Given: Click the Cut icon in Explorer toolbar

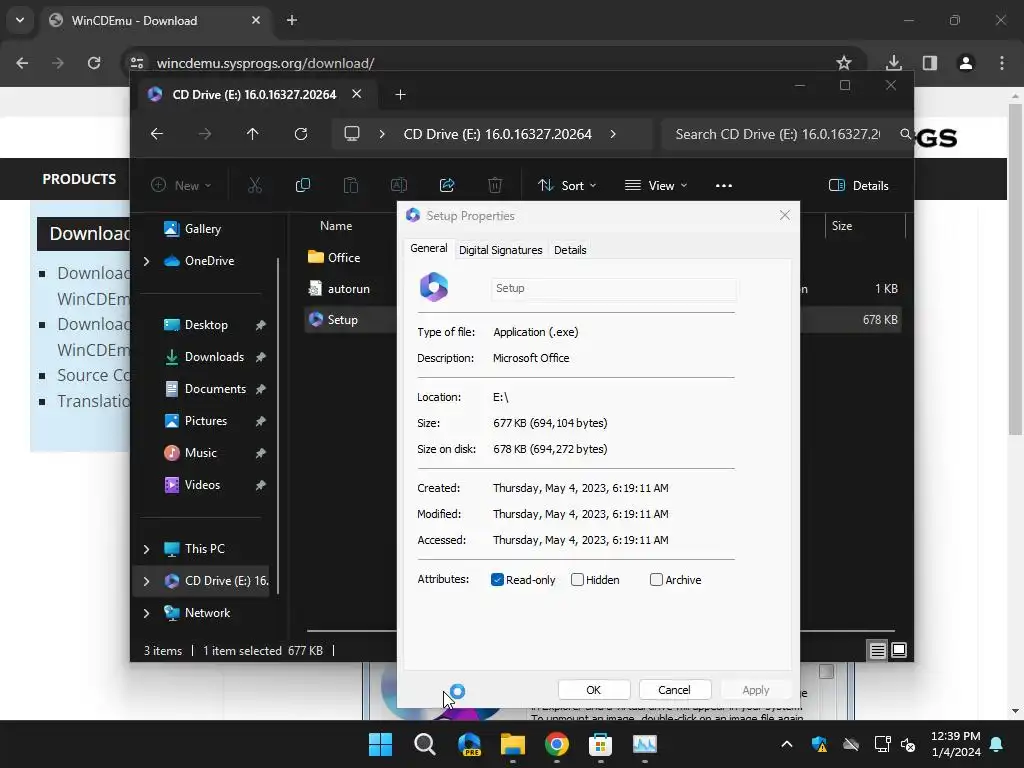Looking at the screenshot, I should (255, 185).
